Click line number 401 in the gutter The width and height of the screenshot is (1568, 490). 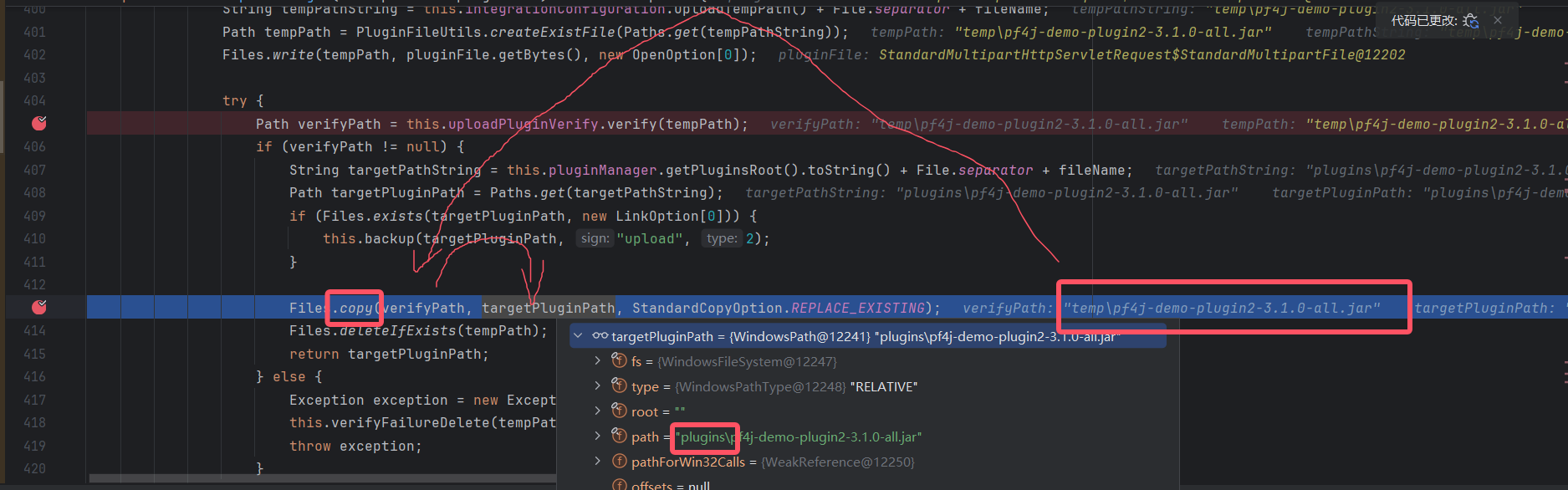pyautogui.click(x=34, y=32)
